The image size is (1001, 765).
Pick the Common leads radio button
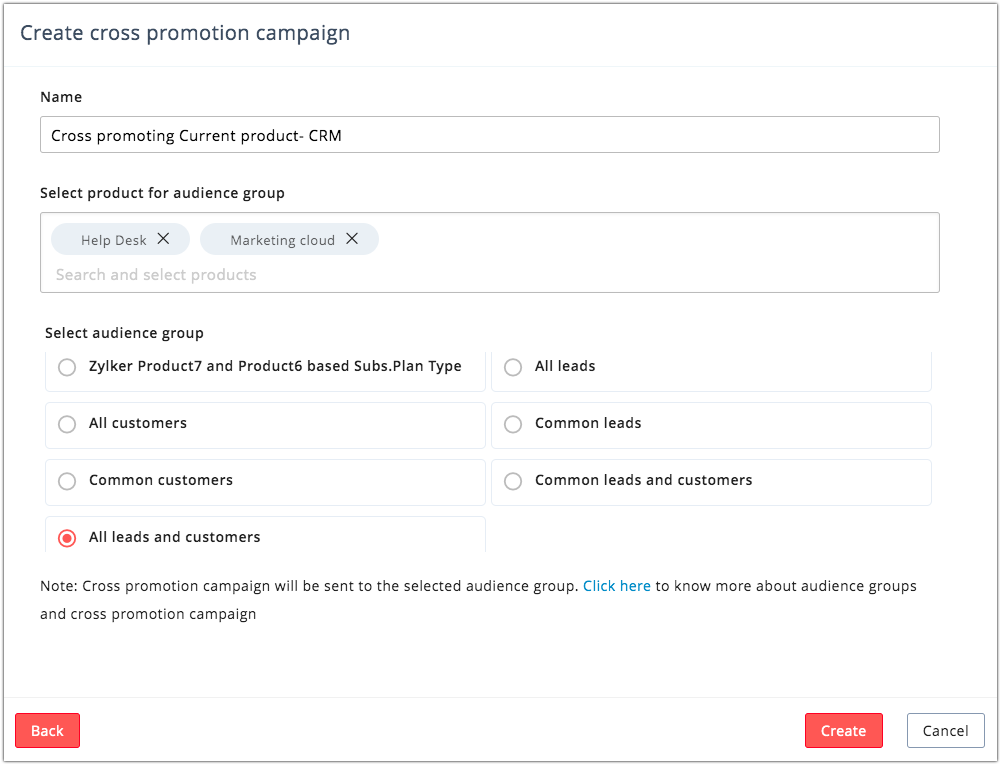point(513,424)
